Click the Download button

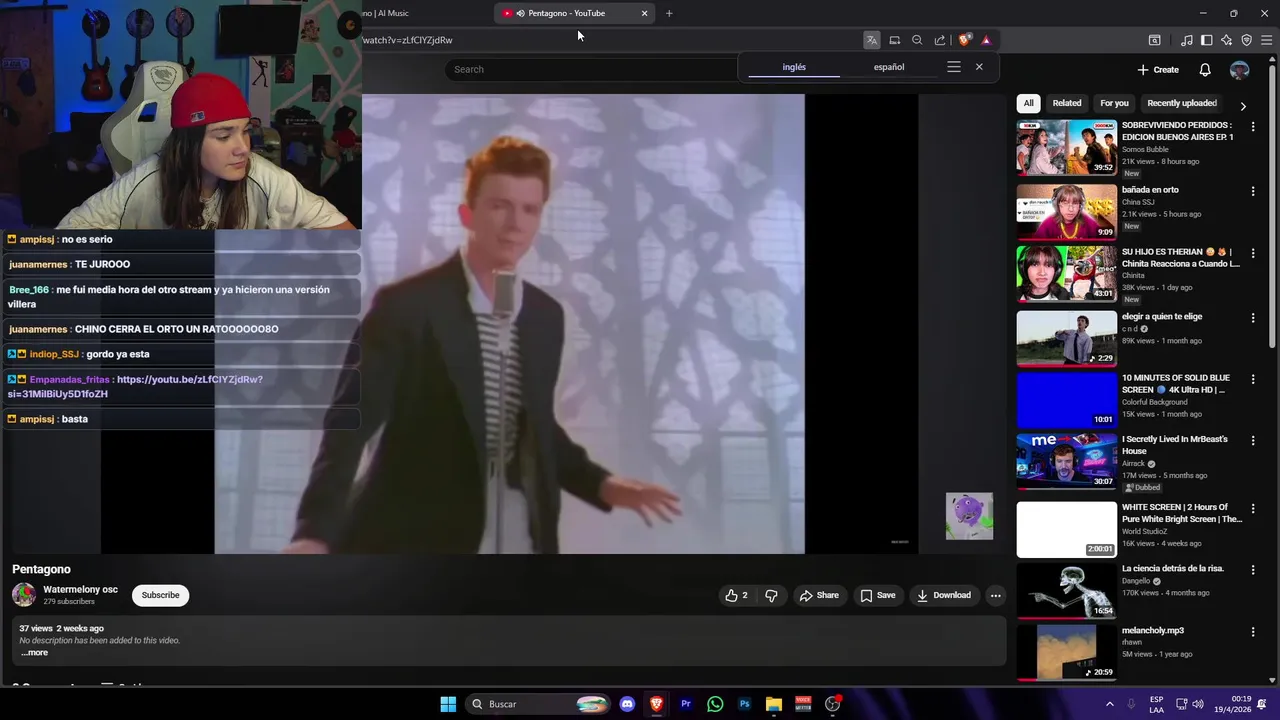pos(943,595)
